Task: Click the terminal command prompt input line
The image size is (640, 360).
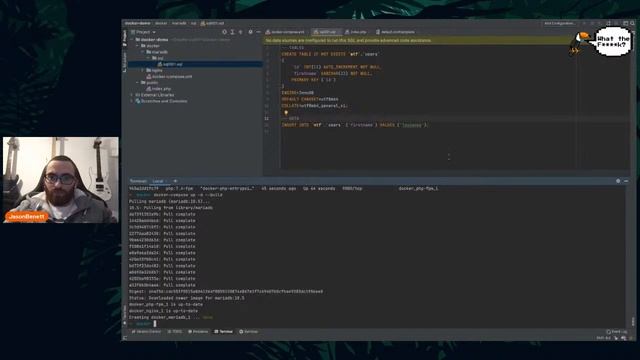Action: [x=376, y=324]
